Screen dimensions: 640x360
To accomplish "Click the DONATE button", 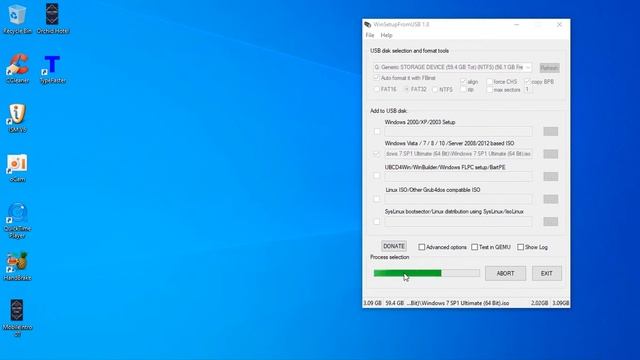I will coord(393,246).
